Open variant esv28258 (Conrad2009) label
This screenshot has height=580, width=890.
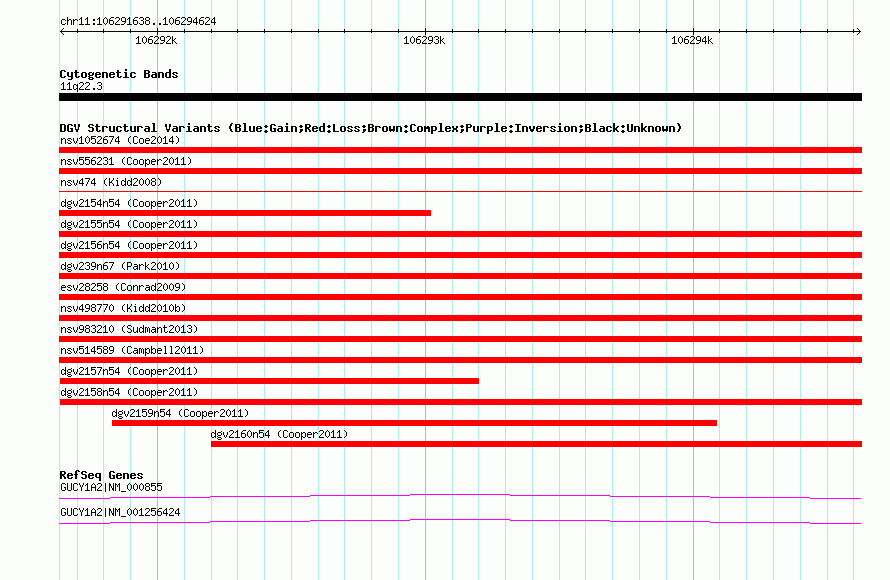[123, 287]
